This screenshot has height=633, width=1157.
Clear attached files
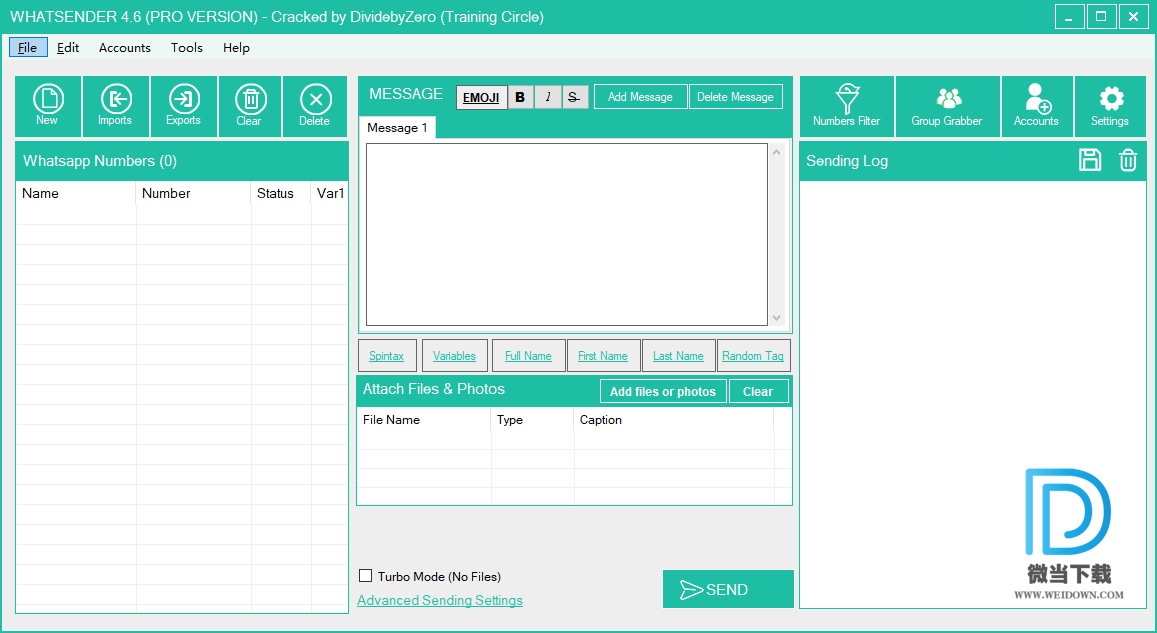click(758, 392)
